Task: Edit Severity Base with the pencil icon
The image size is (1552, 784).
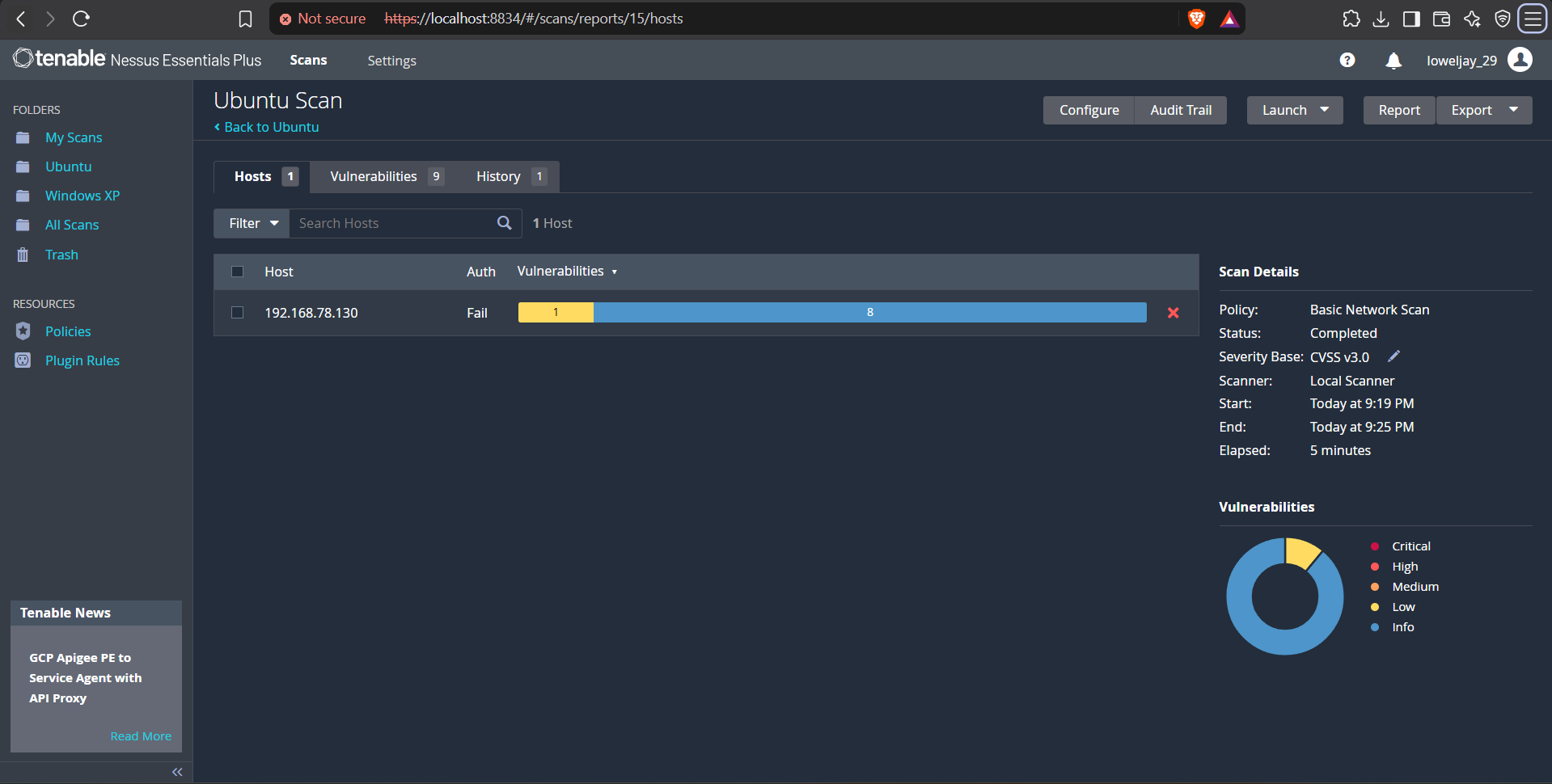Action: pyautogui.click(x=1393, y=356)
